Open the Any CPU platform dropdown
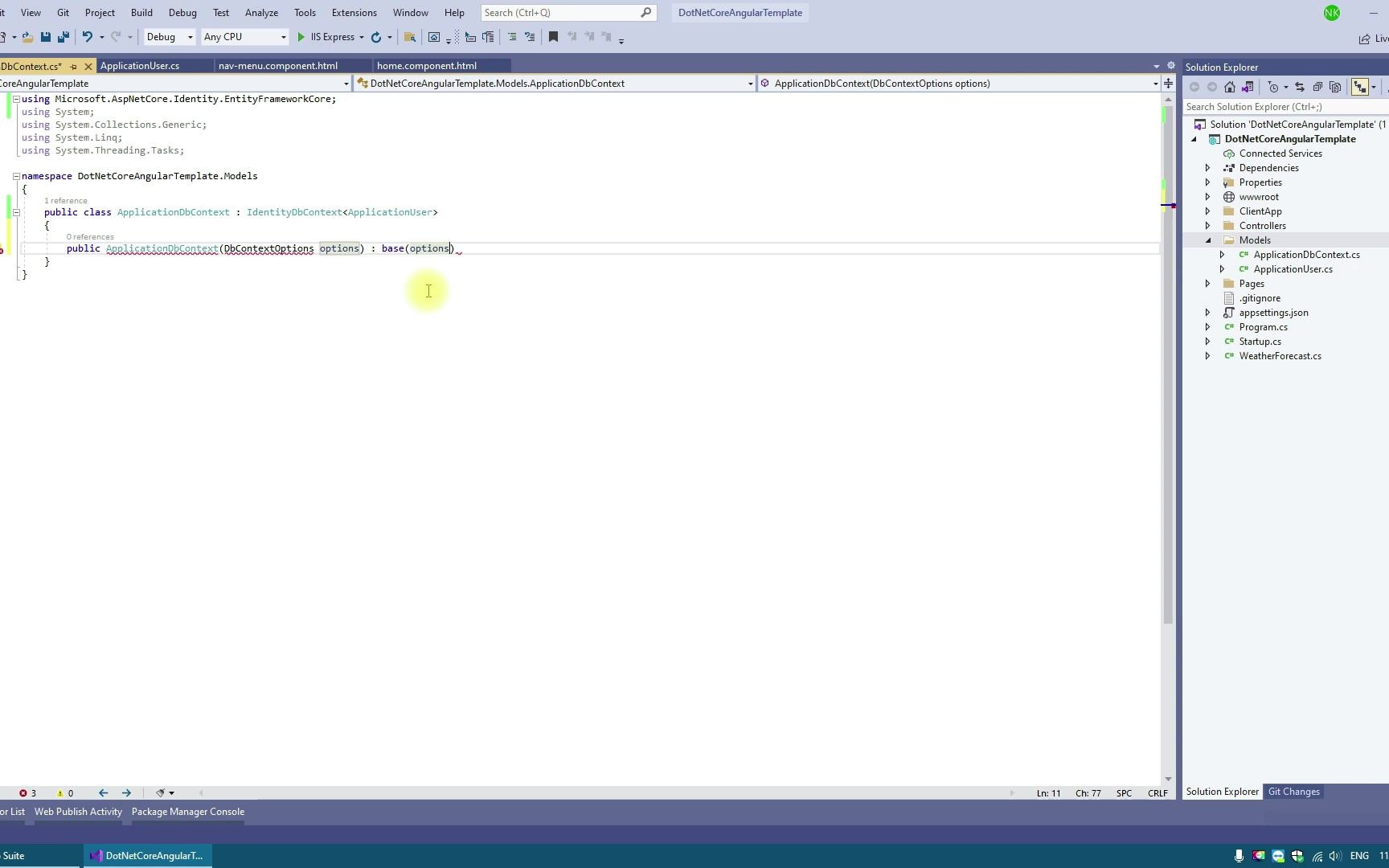1389x868 pixels. [244, 37]
